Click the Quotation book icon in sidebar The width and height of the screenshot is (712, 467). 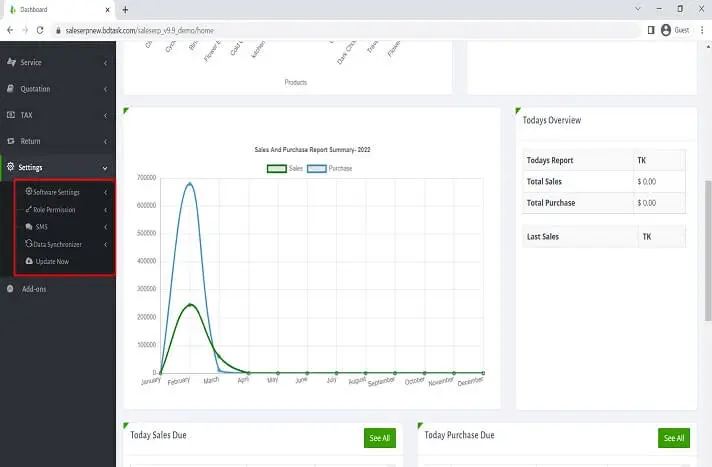point(11,89)
